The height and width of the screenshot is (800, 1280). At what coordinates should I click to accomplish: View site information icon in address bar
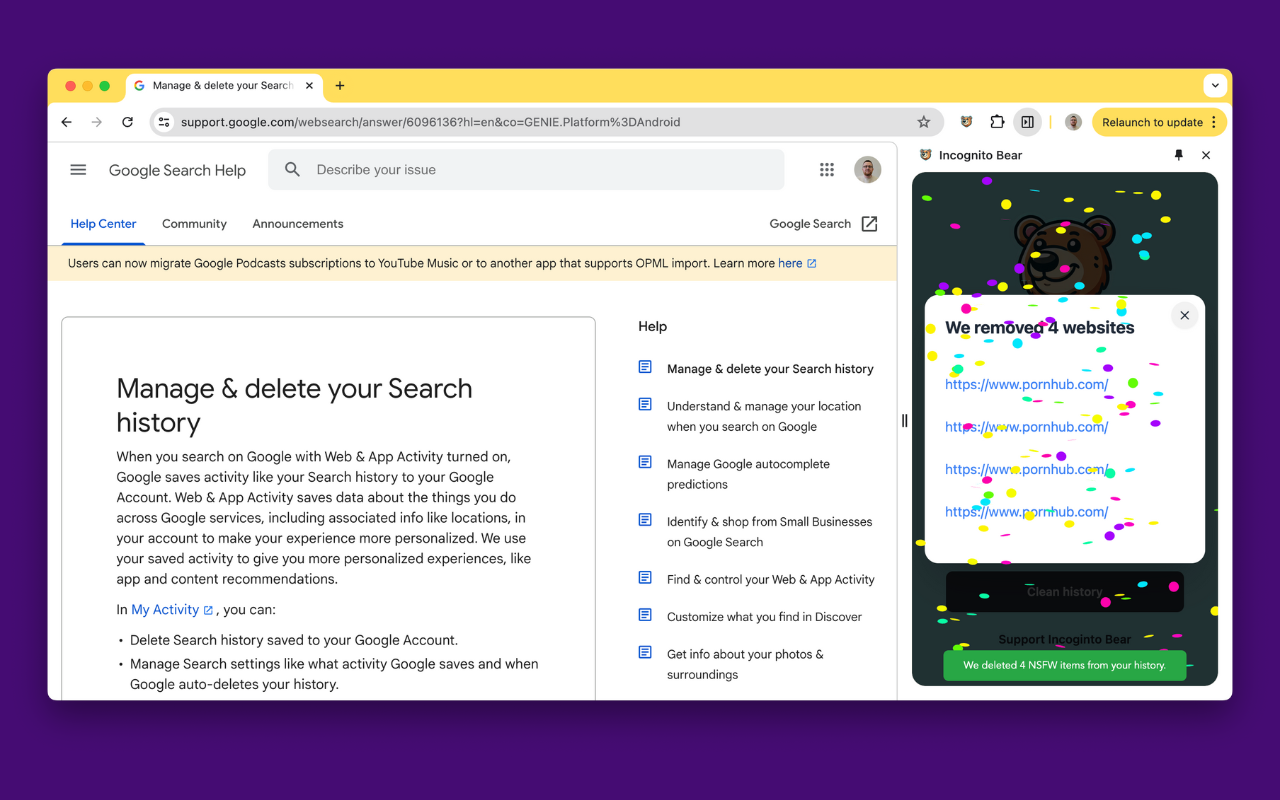pos(164,122)
